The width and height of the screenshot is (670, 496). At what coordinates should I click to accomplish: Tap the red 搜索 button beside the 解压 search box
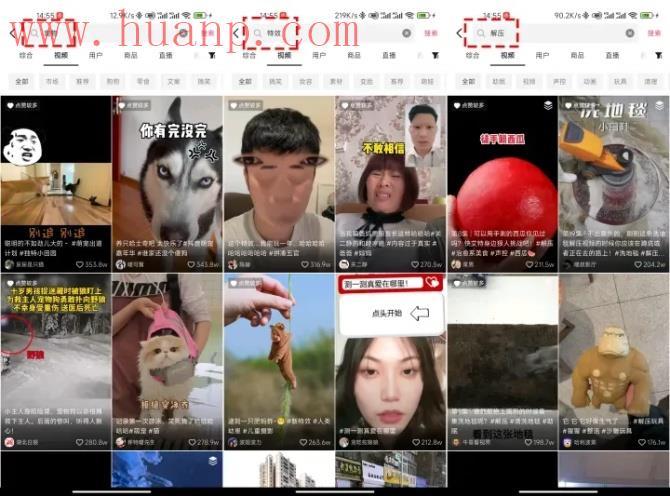[x=654, y=33]
